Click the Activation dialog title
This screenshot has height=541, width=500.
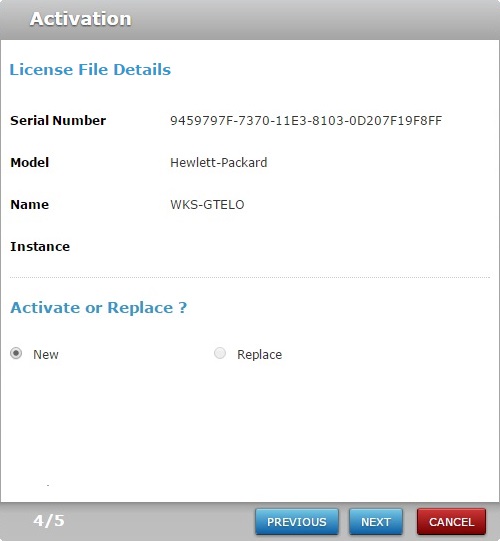(x=81, y=19)
